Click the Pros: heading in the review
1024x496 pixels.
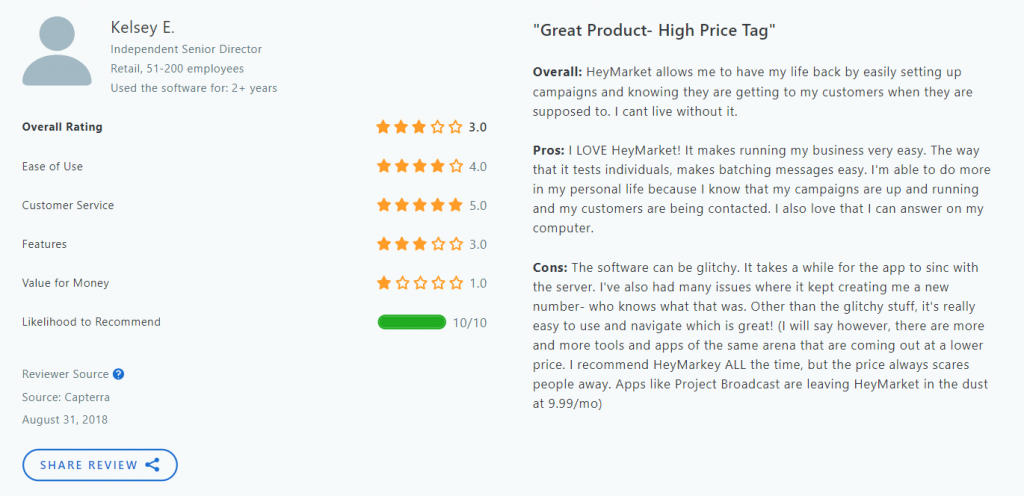point(549,151)
